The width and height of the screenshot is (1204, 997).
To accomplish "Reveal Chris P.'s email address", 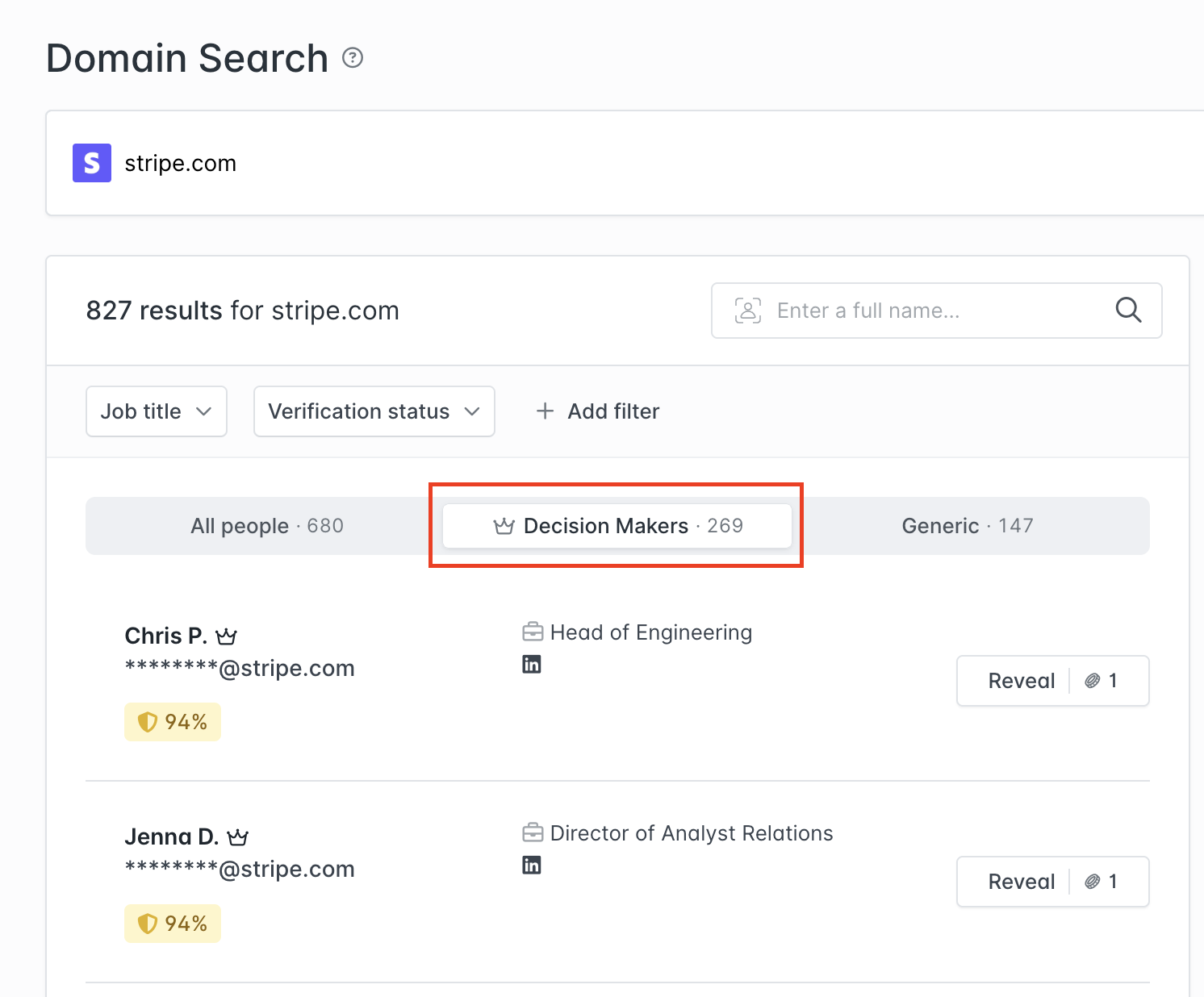I will pos(1053,681).
